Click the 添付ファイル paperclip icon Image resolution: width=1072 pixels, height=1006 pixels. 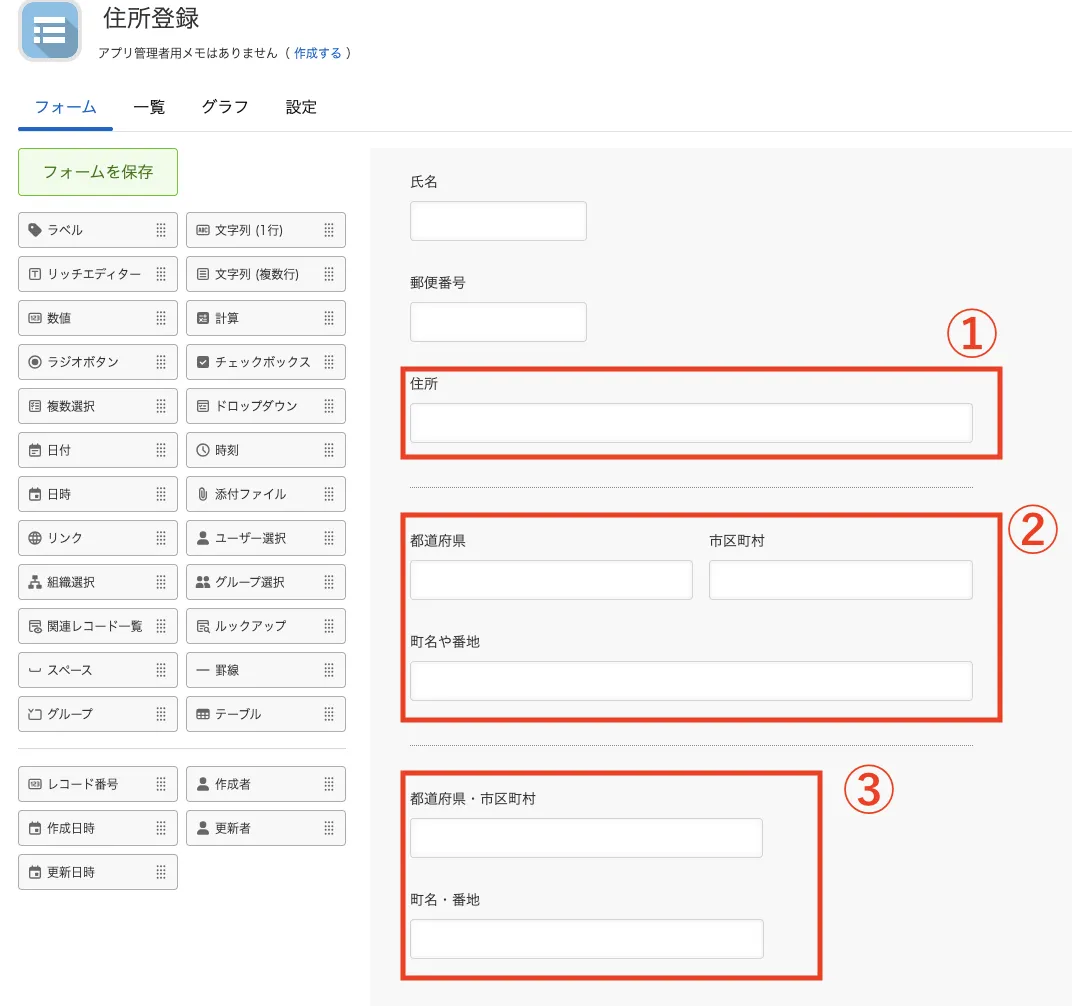203,494
